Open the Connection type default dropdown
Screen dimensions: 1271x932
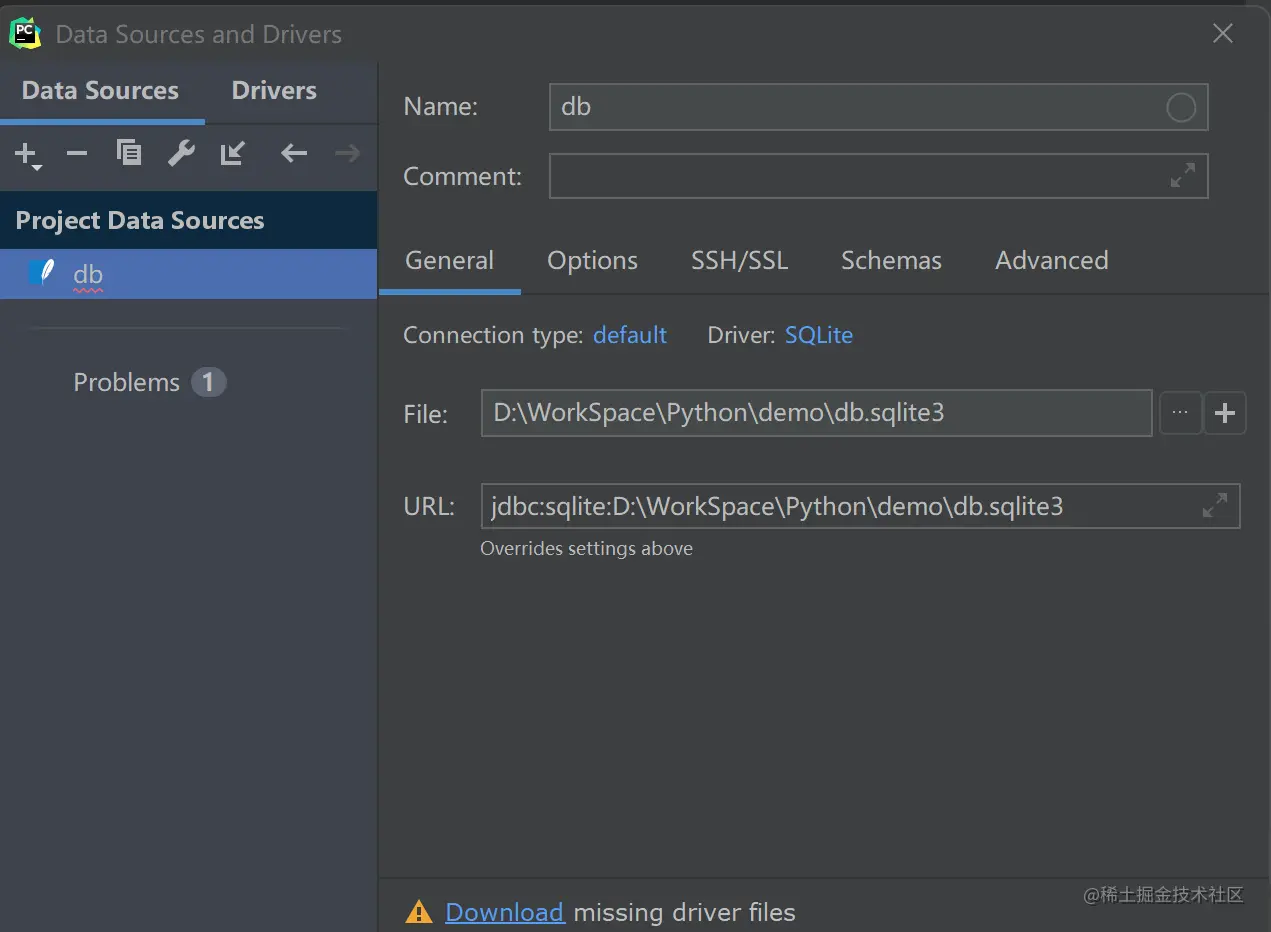pyautogui.click(x=630, y=335)
